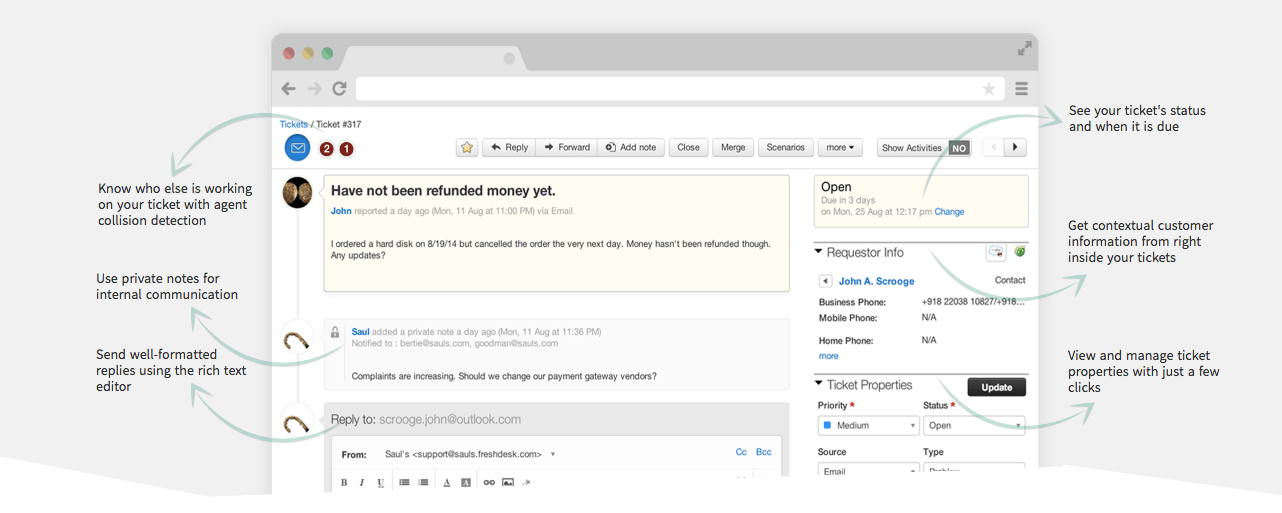1282x513 pixels.
Task: Add Bcc recipients to the reply
Action: (764, 452)
